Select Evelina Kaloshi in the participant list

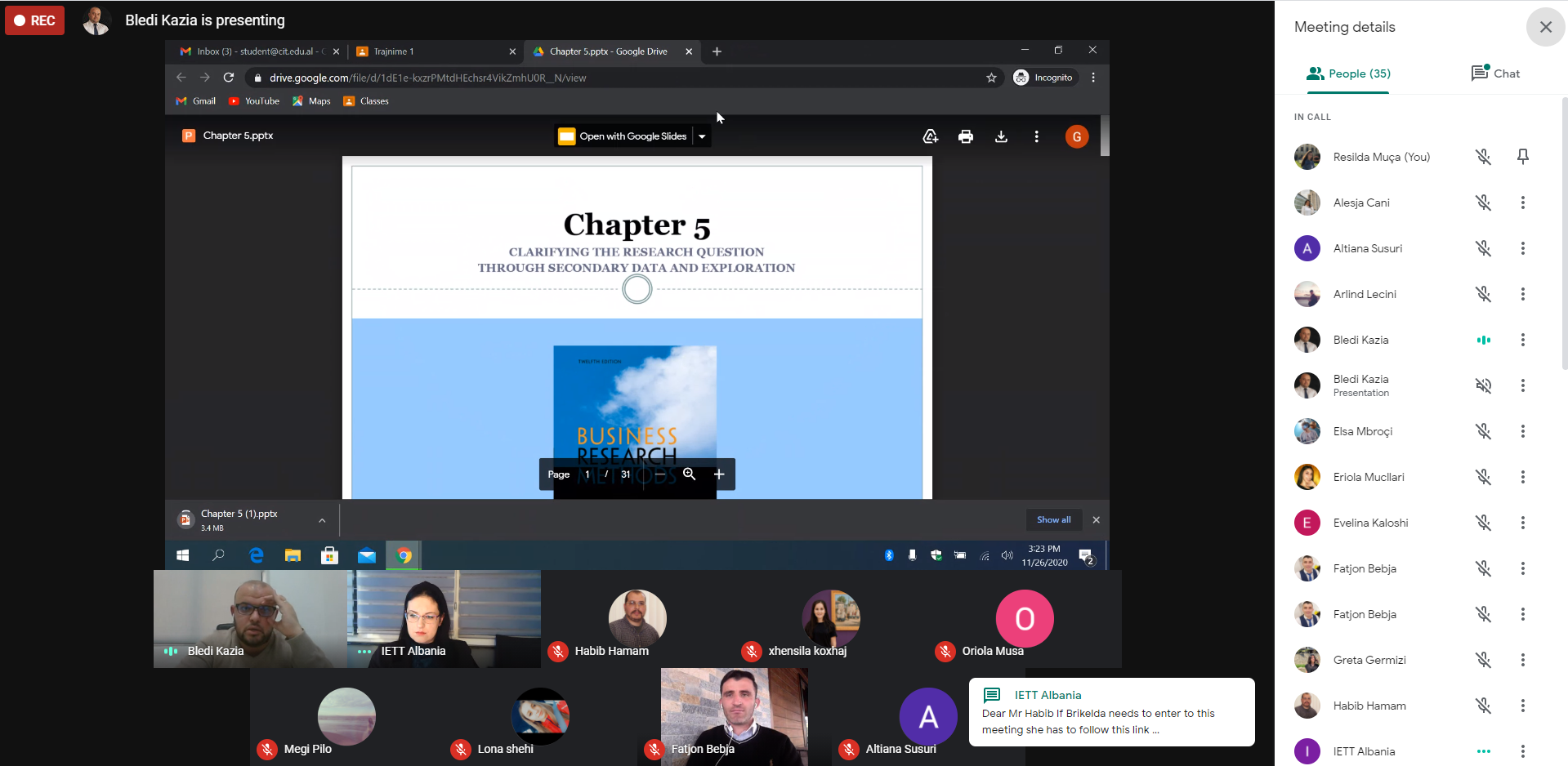pos(1370,523)
